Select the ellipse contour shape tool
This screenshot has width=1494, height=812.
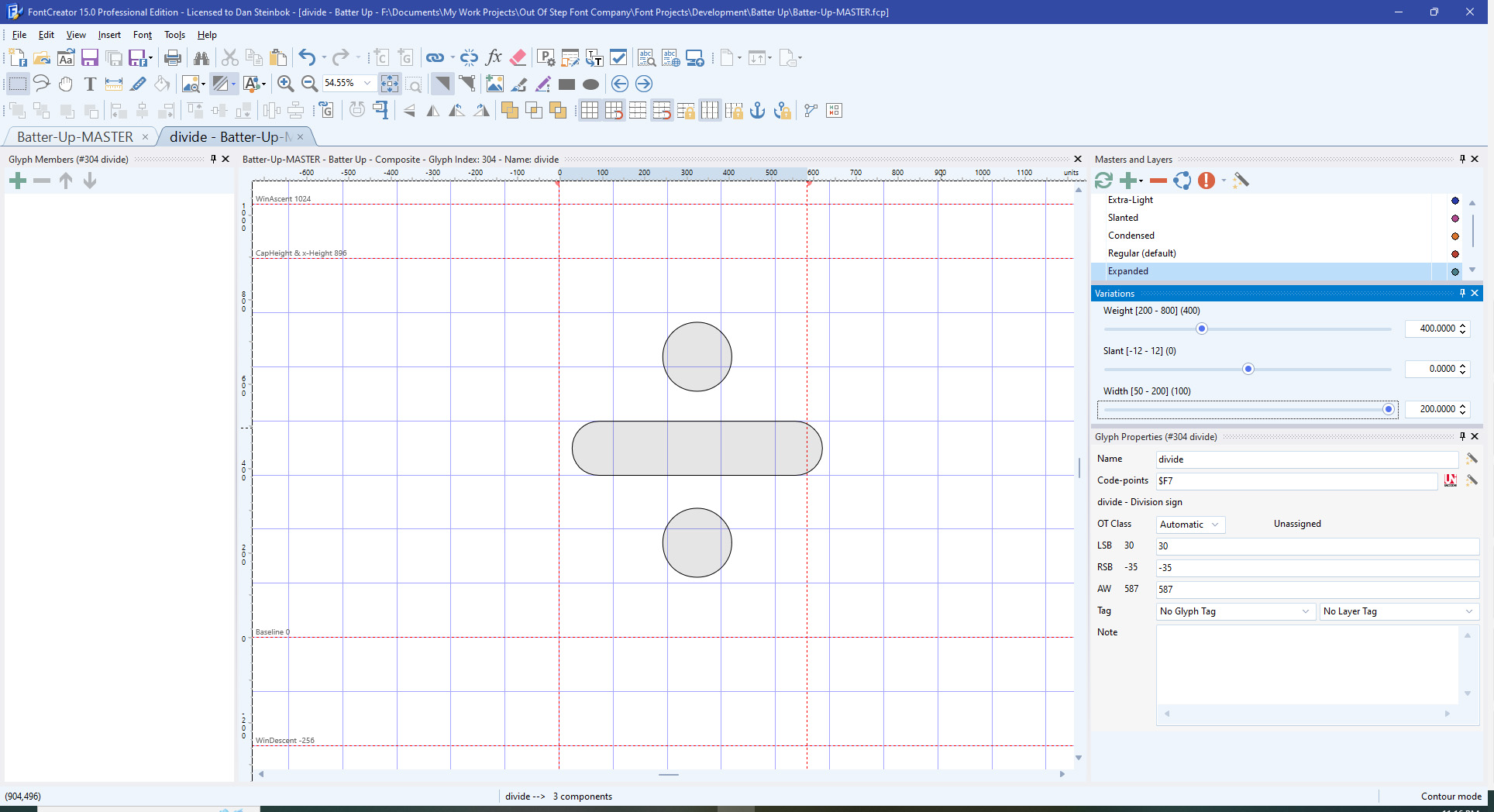click(x=590, y=84)
